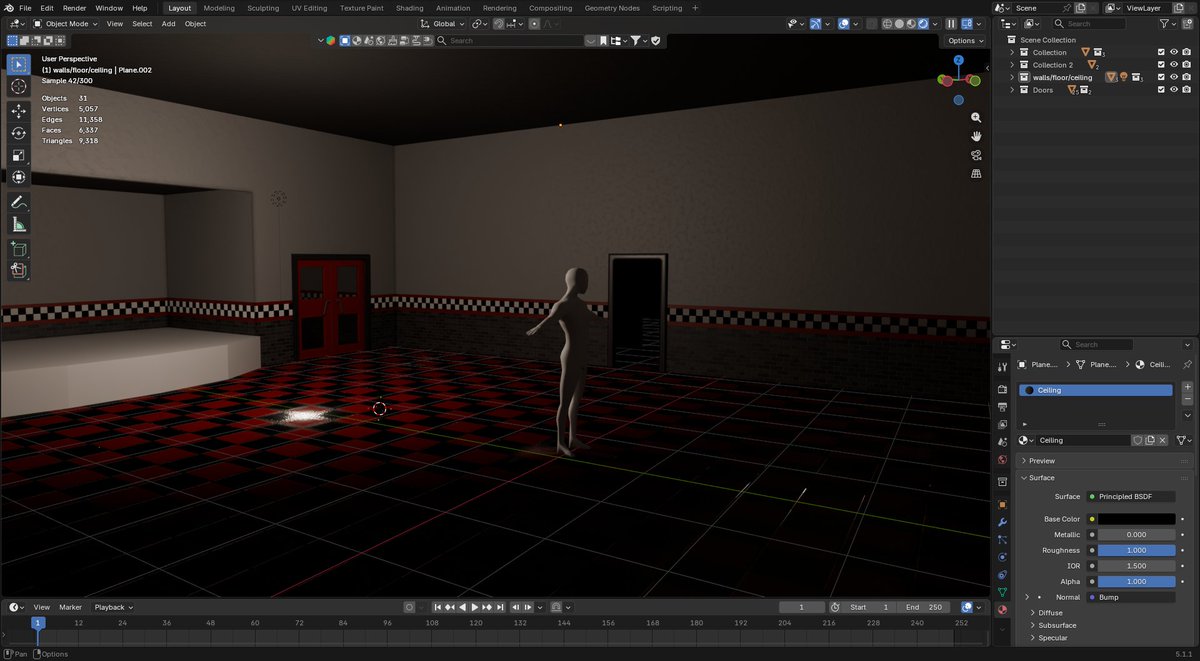The width and height of the screenshot is (1200, 661).
Task: Select the Transform tool
Action: click(18, 178)
